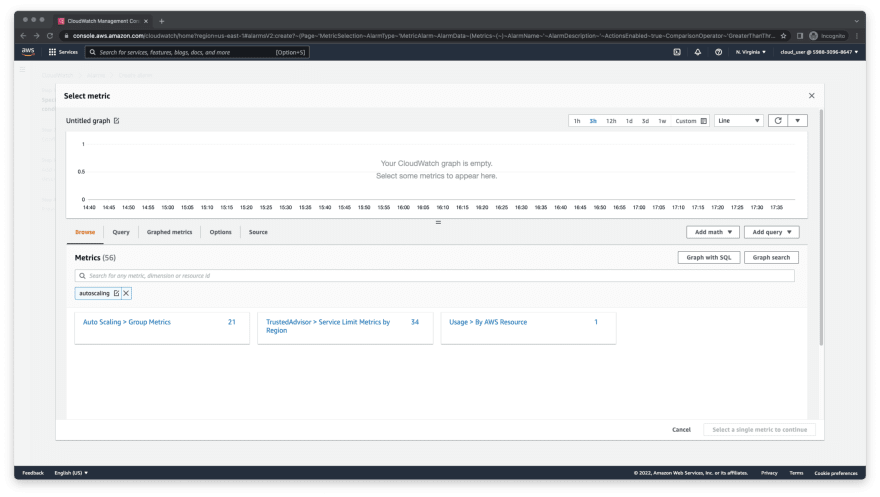Edit the autoscaling filter tag
880x497 pixels.
117,293
